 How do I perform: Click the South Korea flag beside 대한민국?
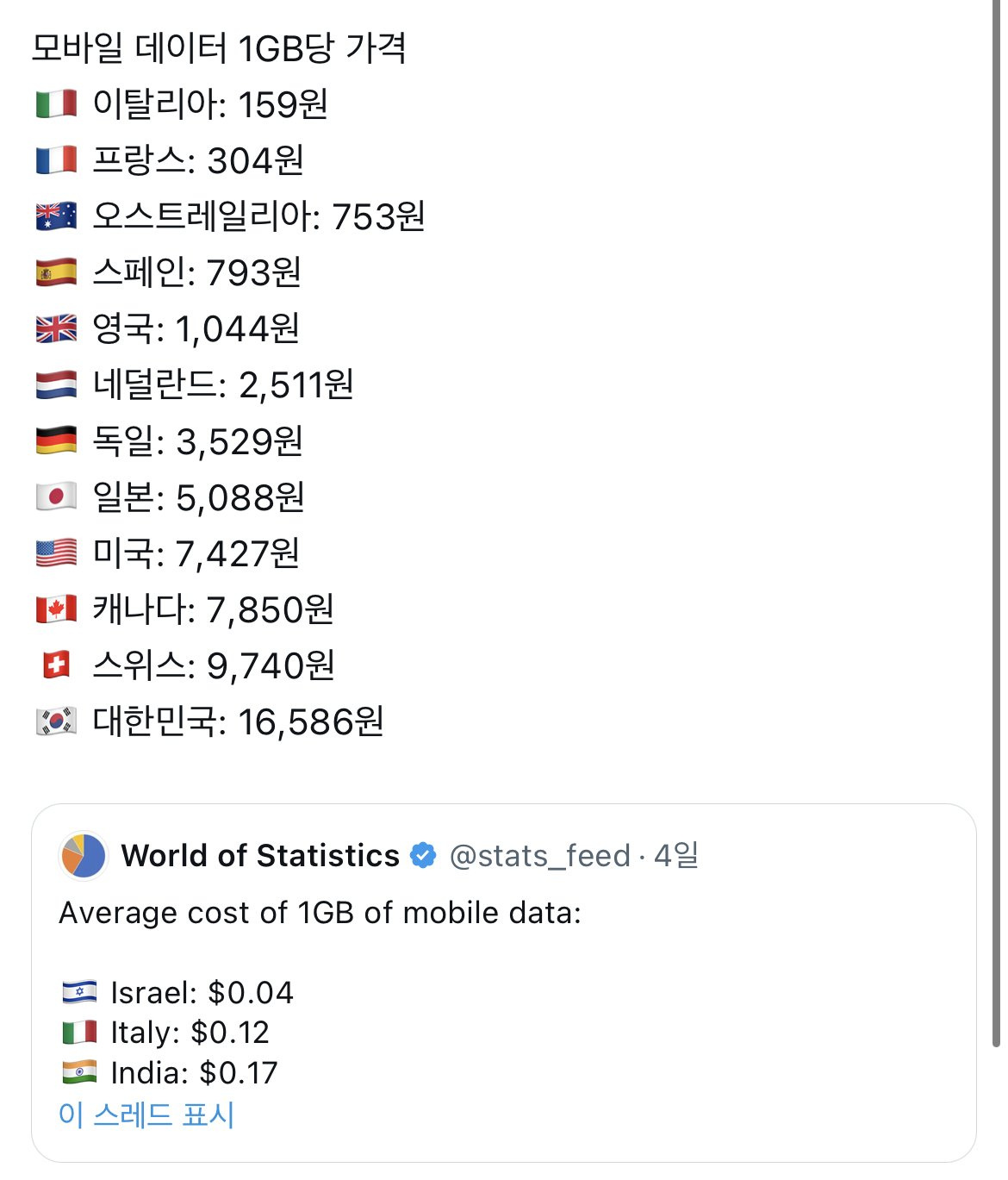[x=56, y=721]
